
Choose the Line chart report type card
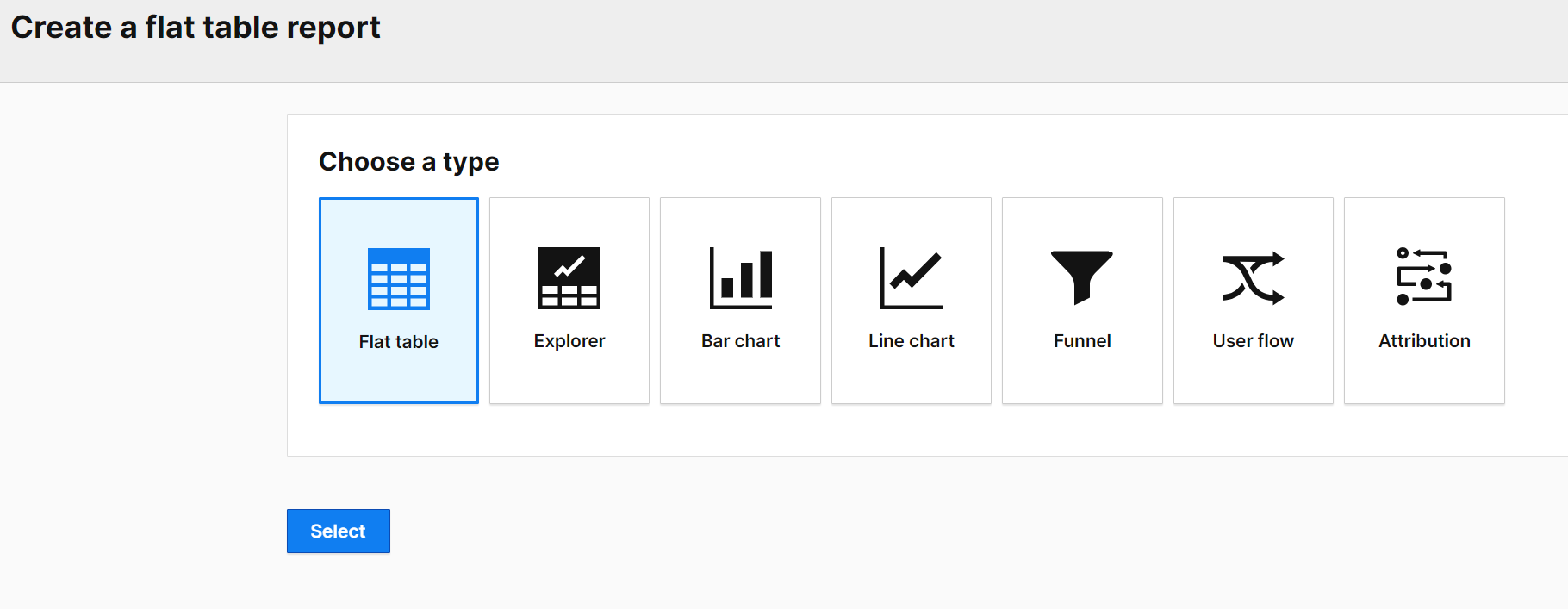click(x=911, y=300)
